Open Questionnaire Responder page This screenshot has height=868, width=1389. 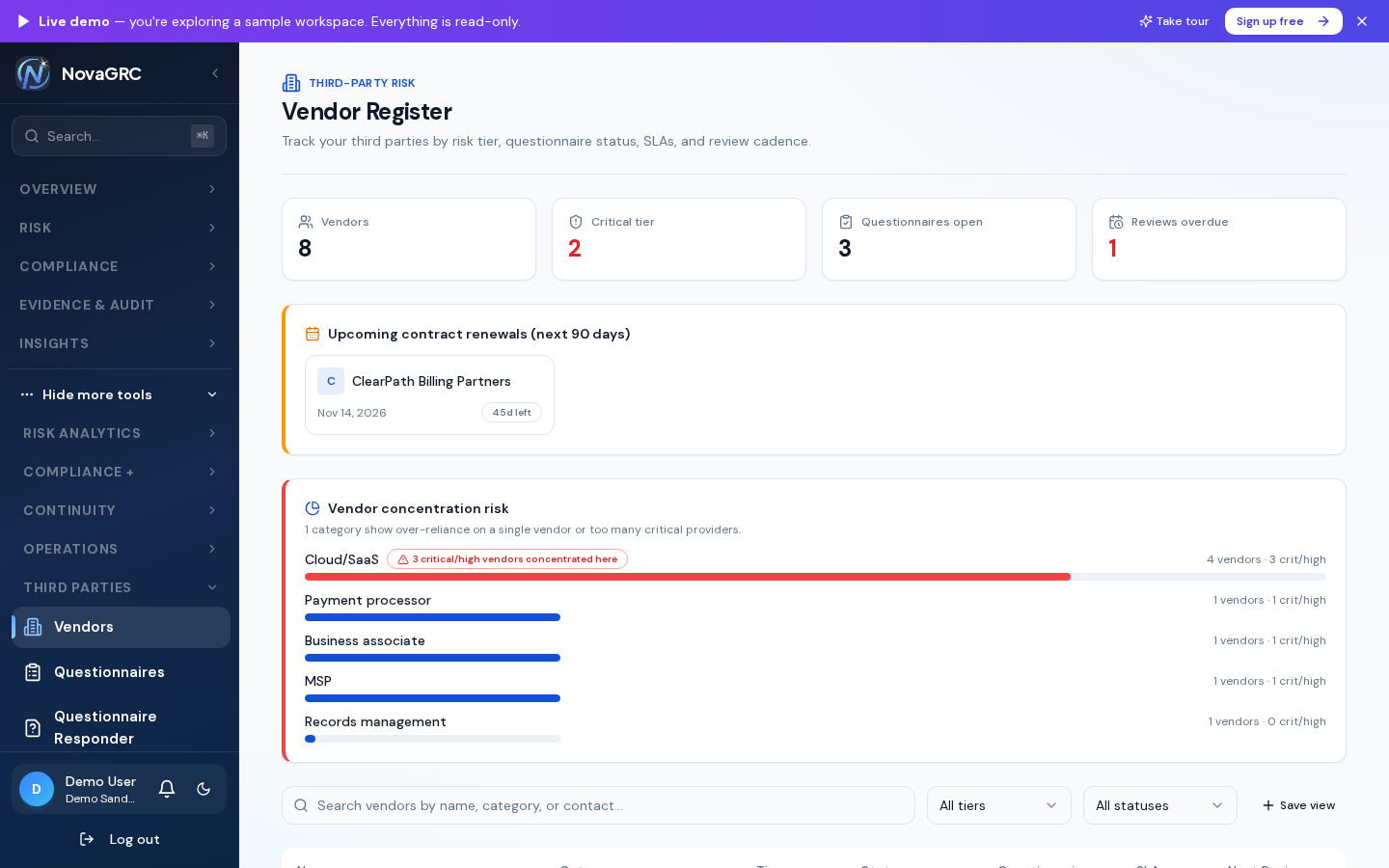pyautogui.click(x=121, y=727)
